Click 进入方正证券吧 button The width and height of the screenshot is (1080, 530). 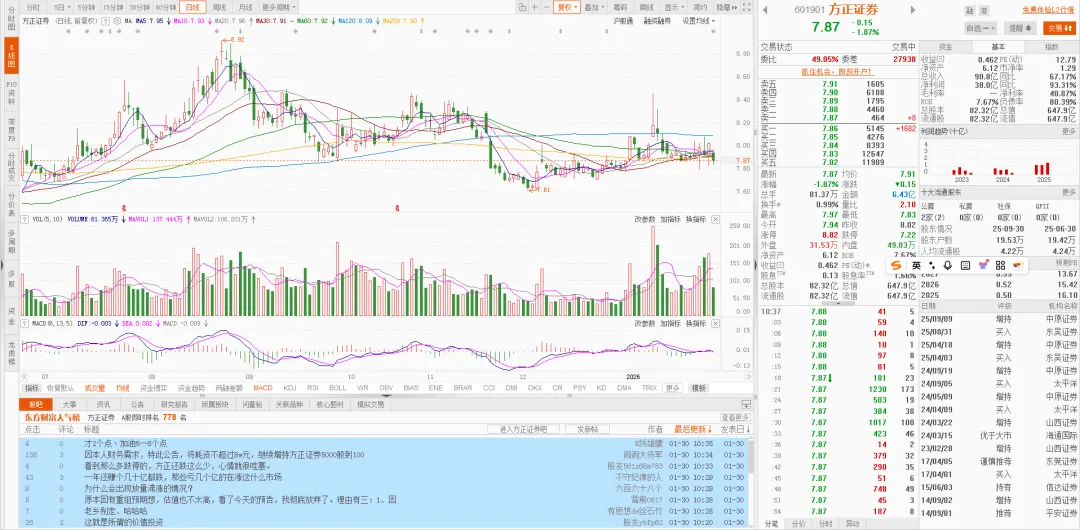coord(522,429)
